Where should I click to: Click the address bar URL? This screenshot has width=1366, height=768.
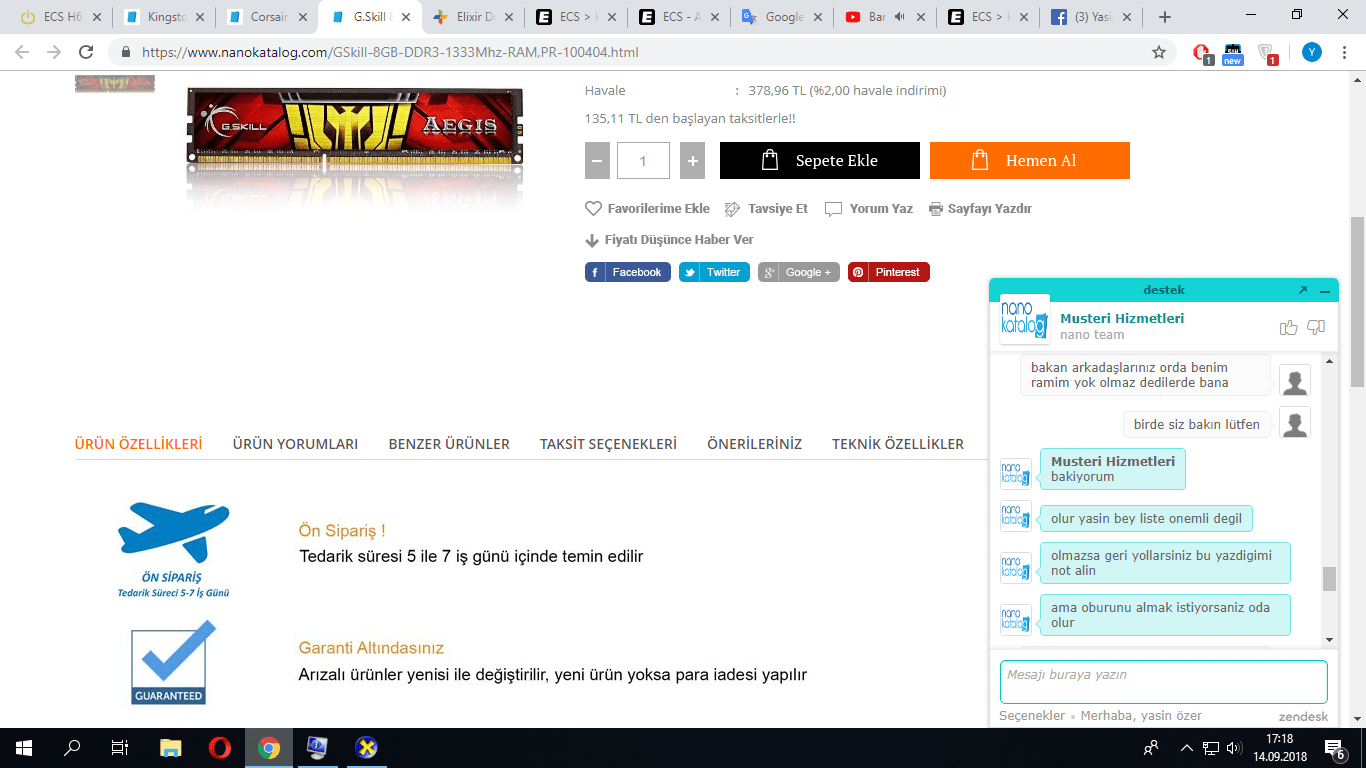coord(390,52)
